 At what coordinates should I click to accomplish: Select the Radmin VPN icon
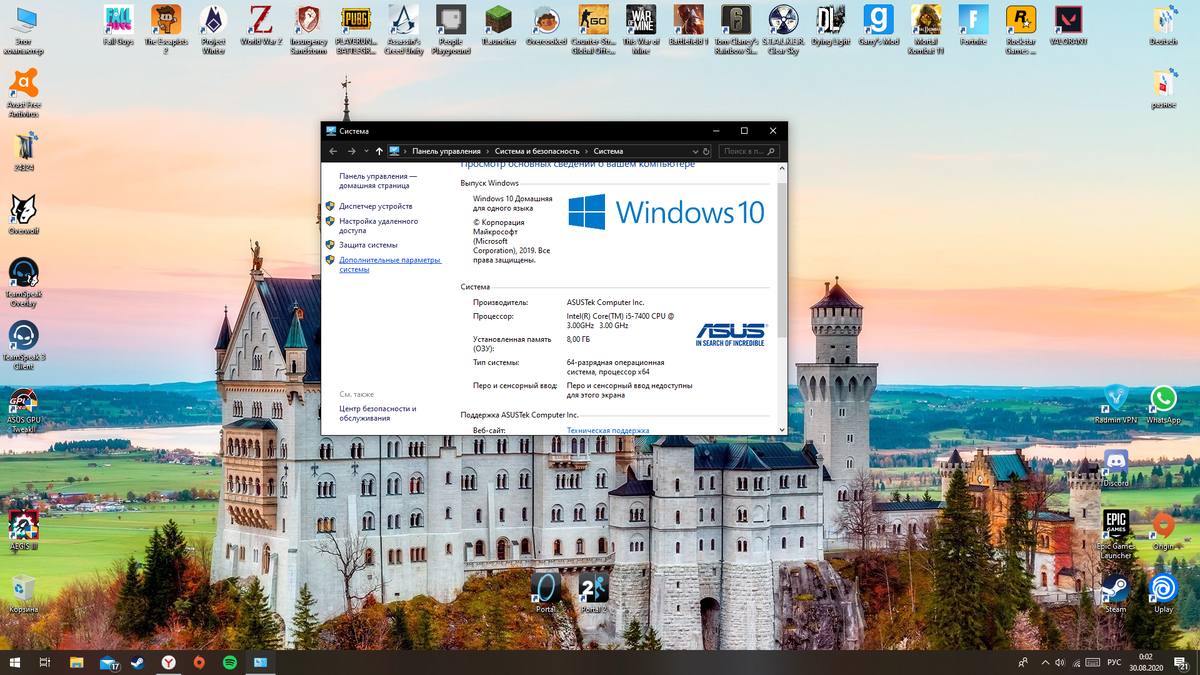pyautogui.click(x=1115, y=405)
